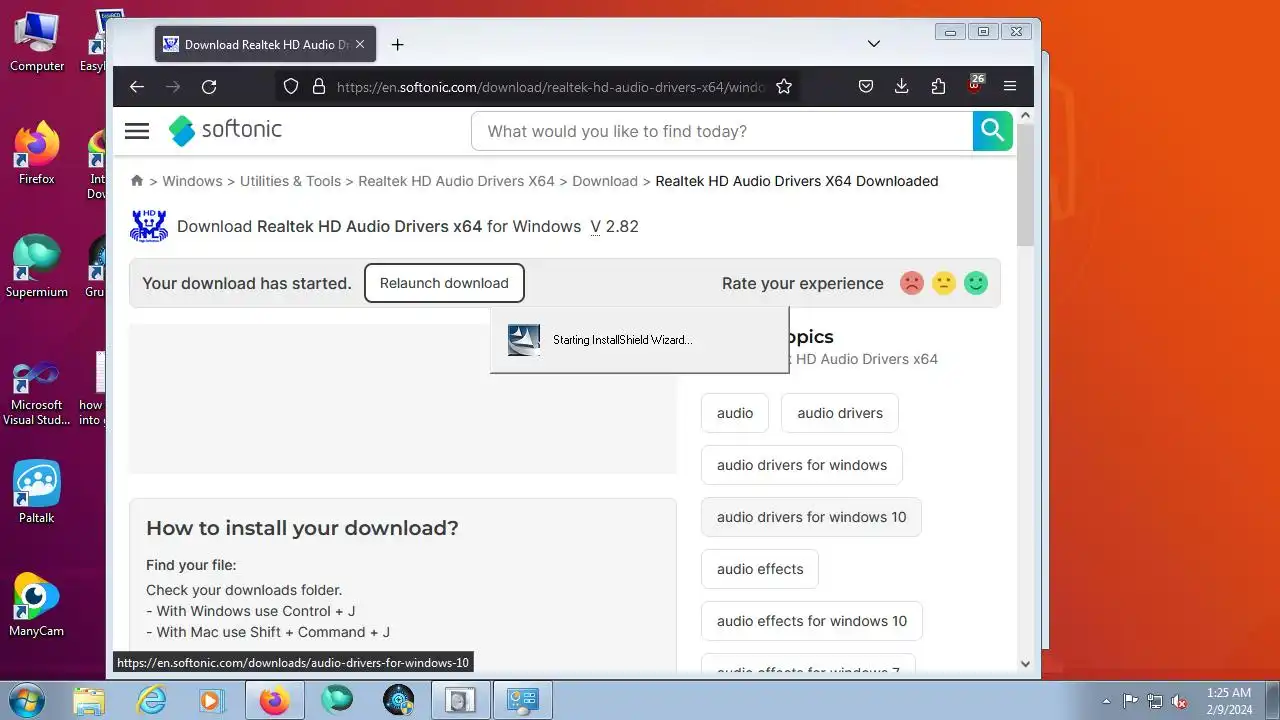Screen dimensions: 1280x720
Task: Click the green search magnifier button
Action: click(x=992, y=131)
